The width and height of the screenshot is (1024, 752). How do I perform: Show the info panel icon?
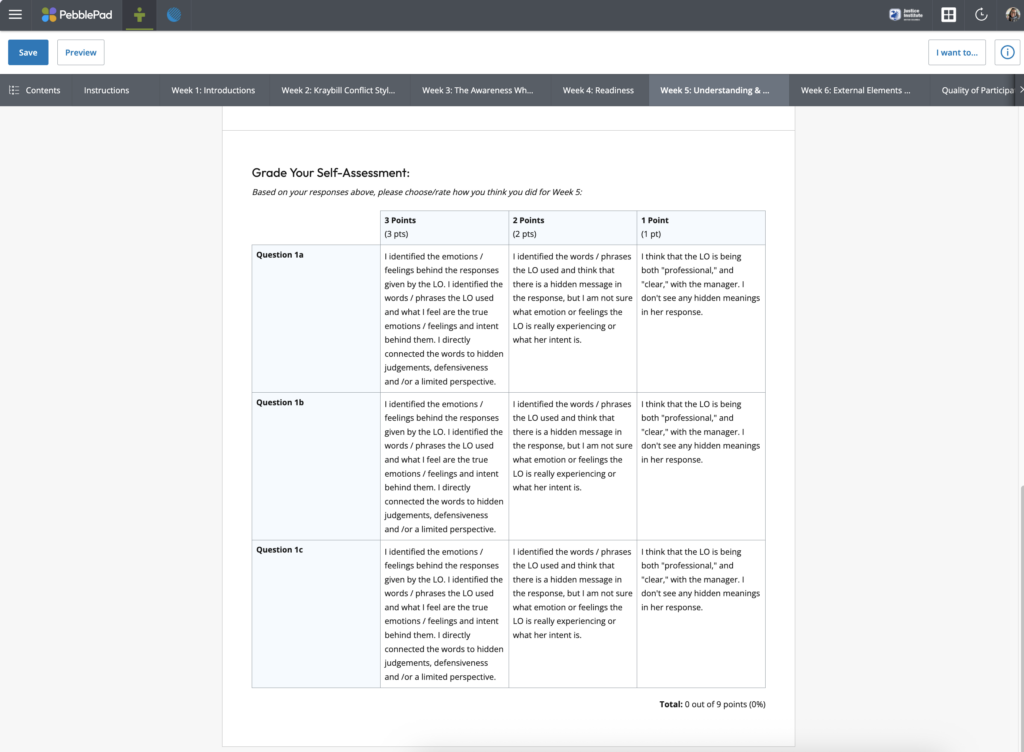point(1007,52)
